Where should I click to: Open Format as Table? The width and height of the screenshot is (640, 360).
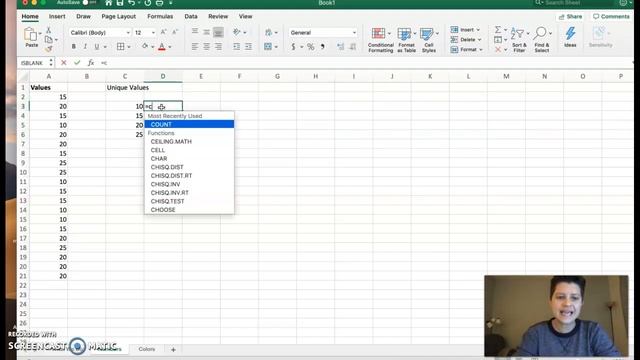click(x=406, y=40)
